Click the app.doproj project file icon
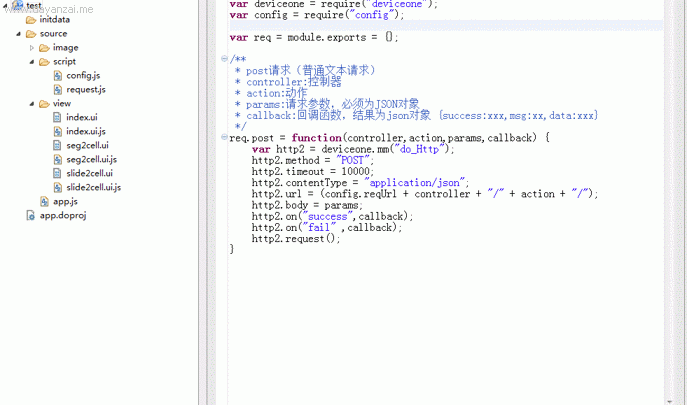The width and height of the screenshot is (687, 405). pos(31,215)
